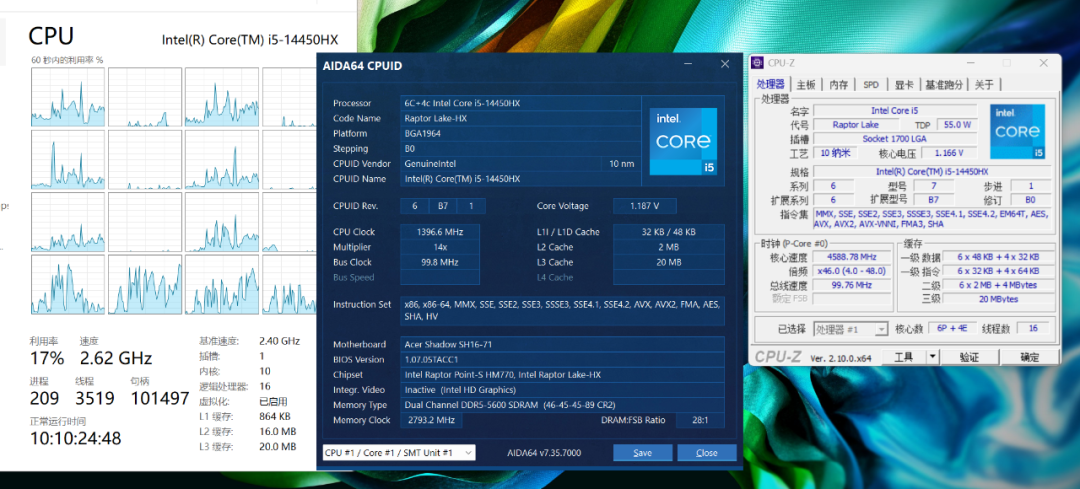Select the 显卡 tab in CPU-Z
This screenshot has width=1080, height=489.
[x=904, y=85]
